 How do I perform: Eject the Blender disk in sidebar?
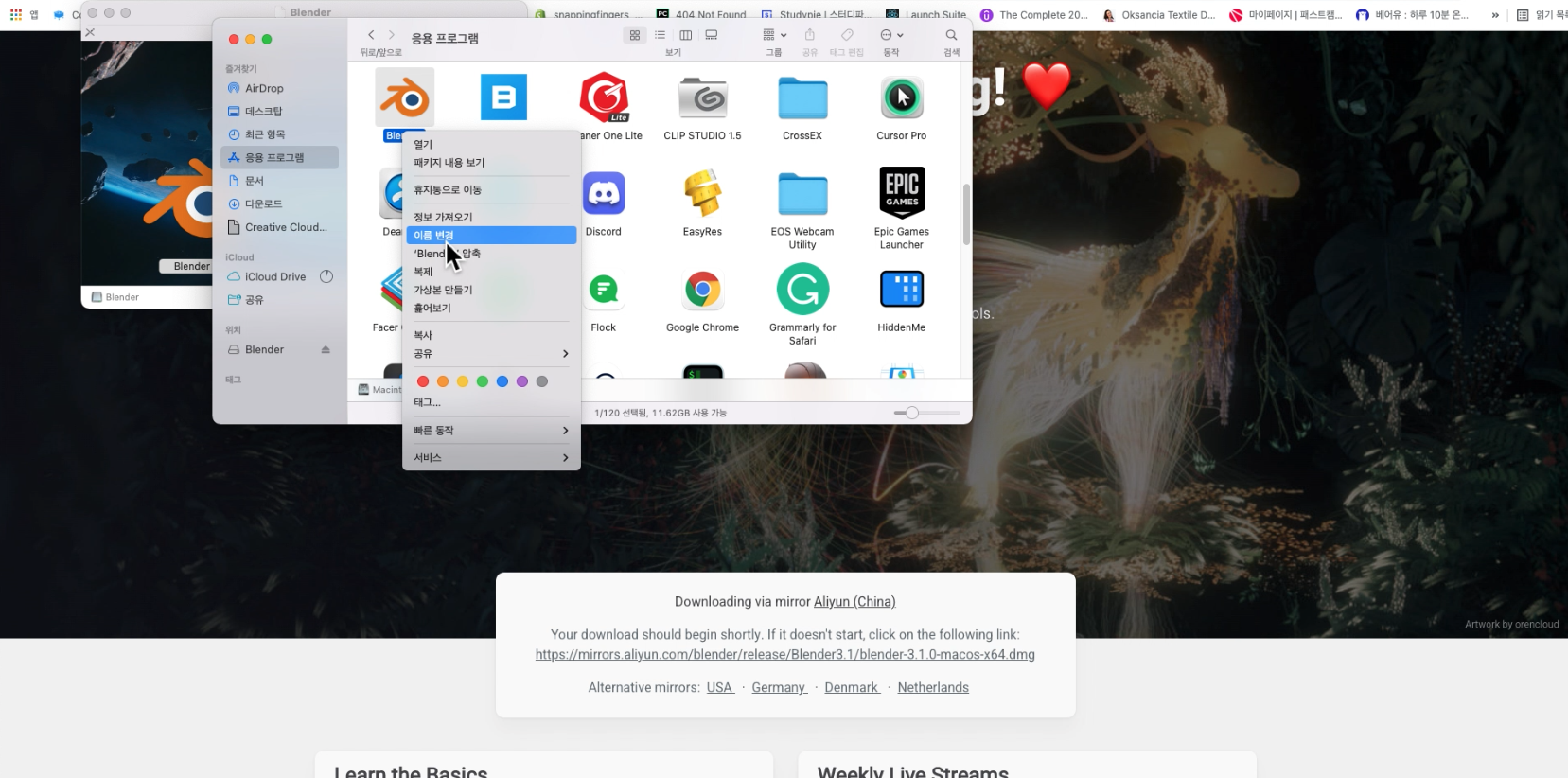coord(326,349)
